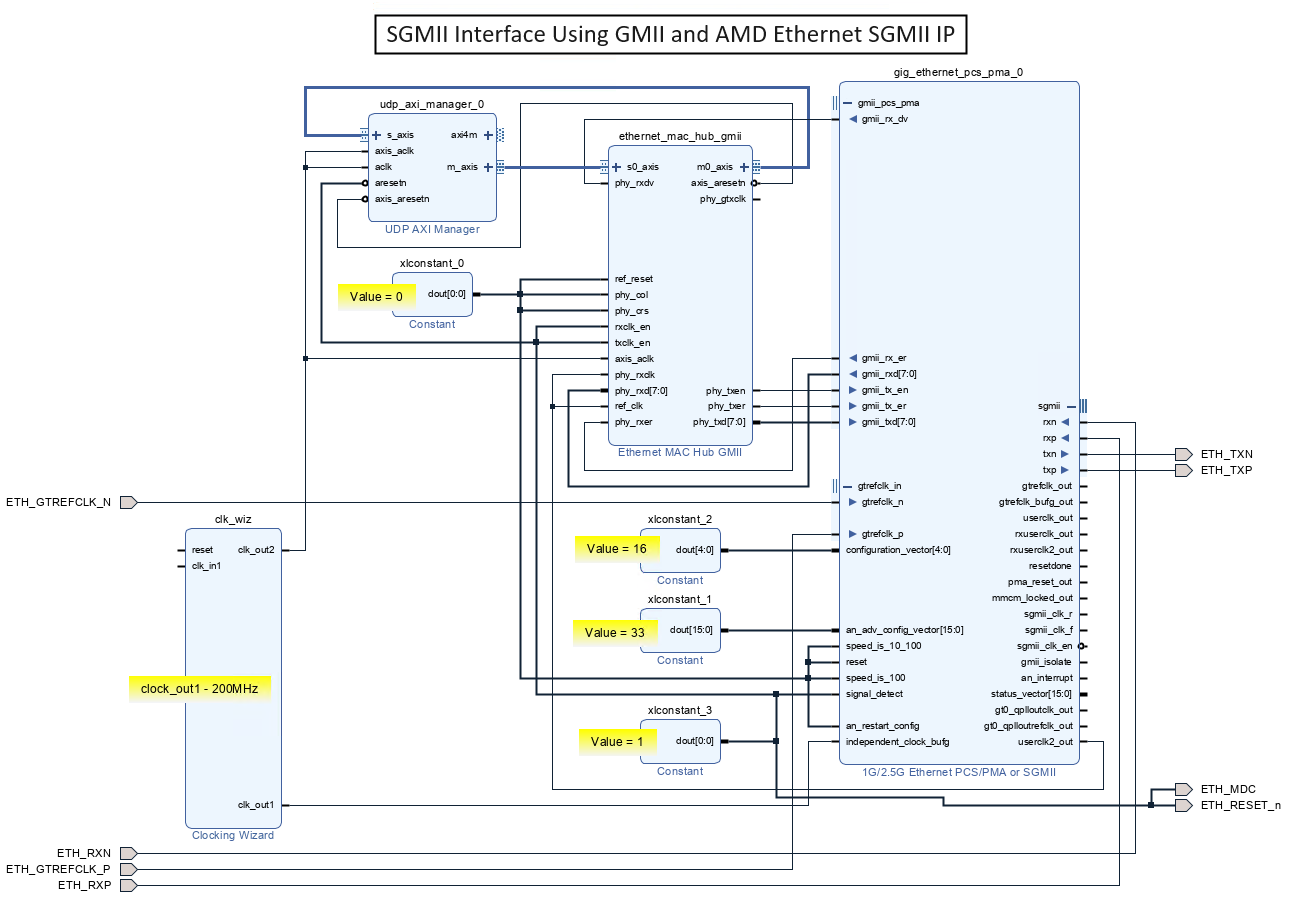Select the gmii_txd[7:0] pin
The width and height of the screenshot is (1300, 899).
(x=888, y=422)
